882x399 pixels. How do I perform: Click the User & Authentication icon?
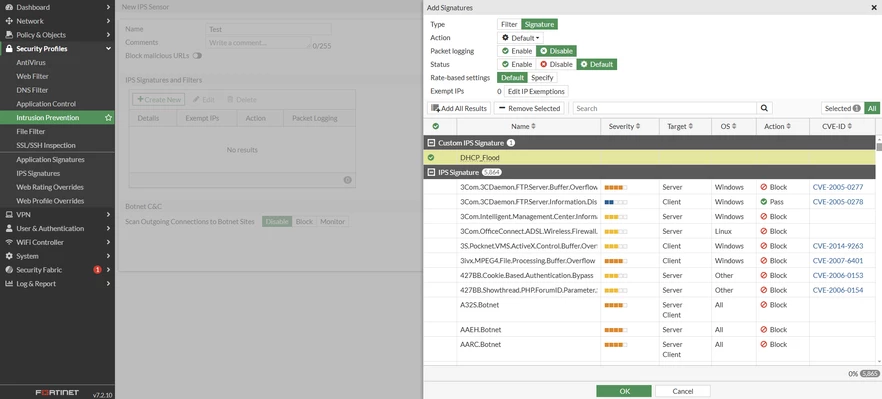(9, 228)
